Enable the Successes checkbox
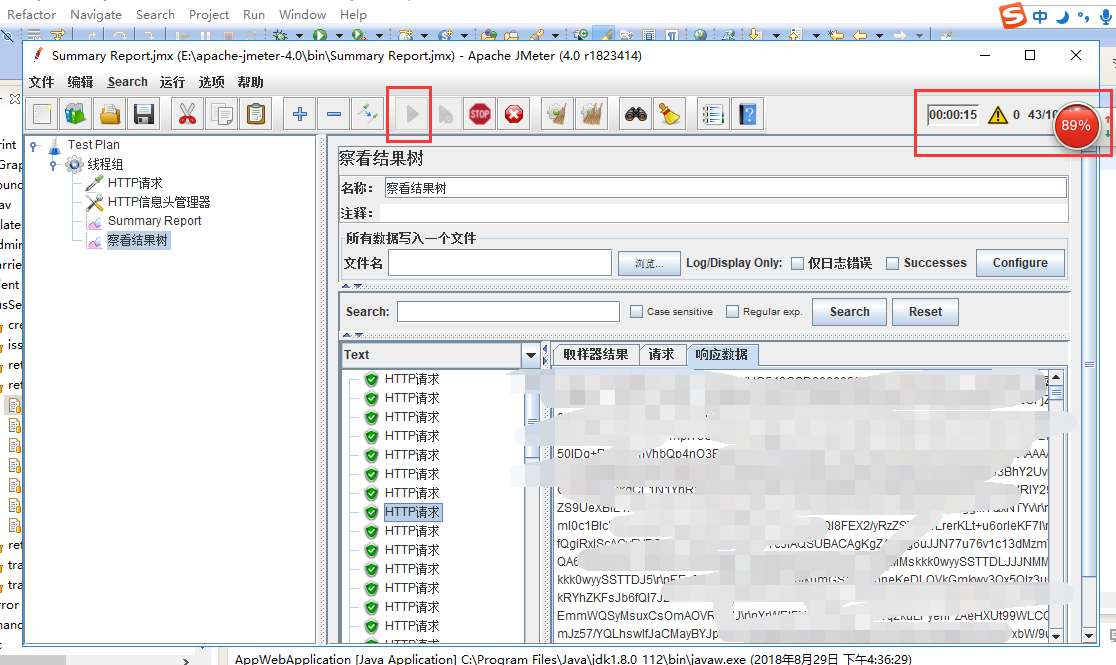Image resolution: width=1116 pixels, height=665 pixels. [893, 263]
